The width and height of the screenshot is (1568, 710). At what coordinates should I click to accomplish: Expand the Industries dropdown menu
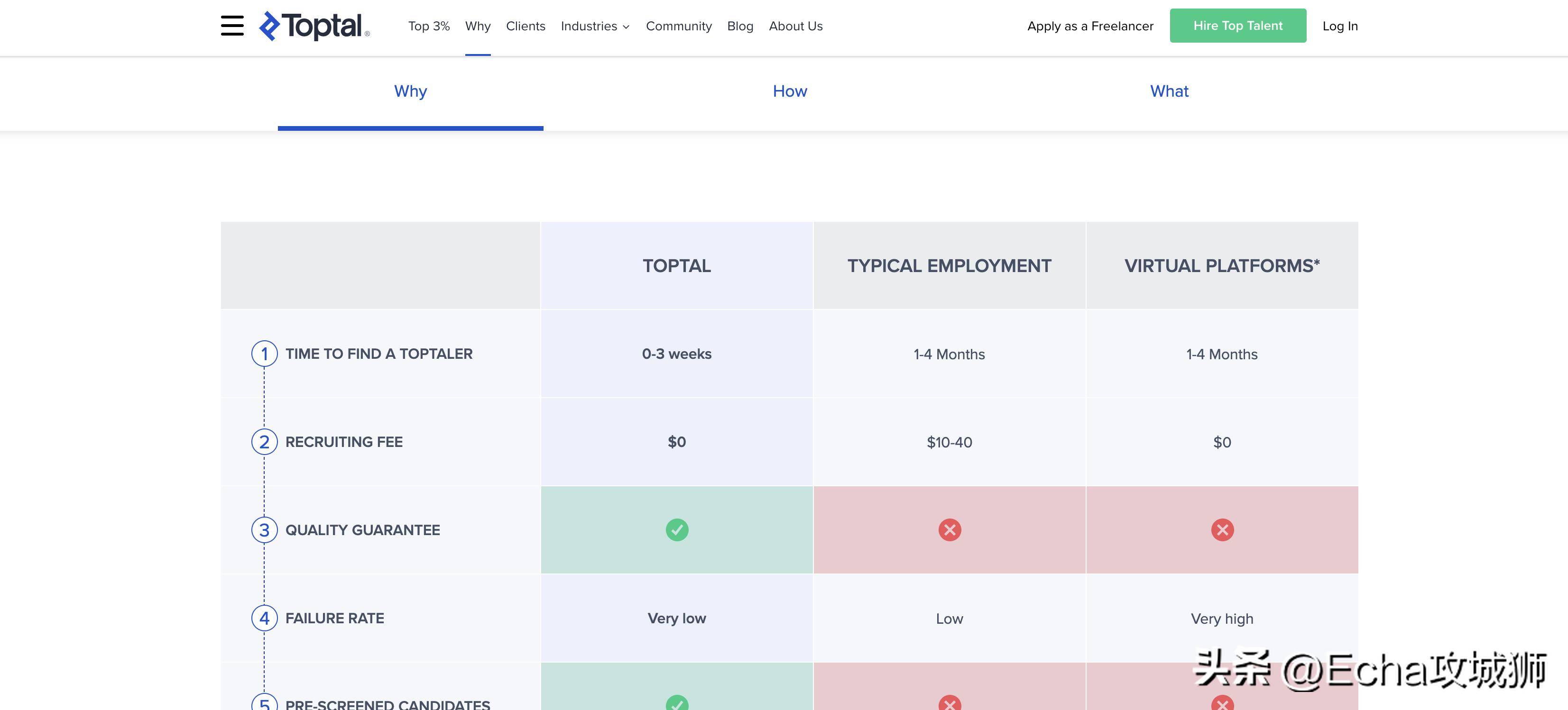pyautogui.click(x=595, y=26)
